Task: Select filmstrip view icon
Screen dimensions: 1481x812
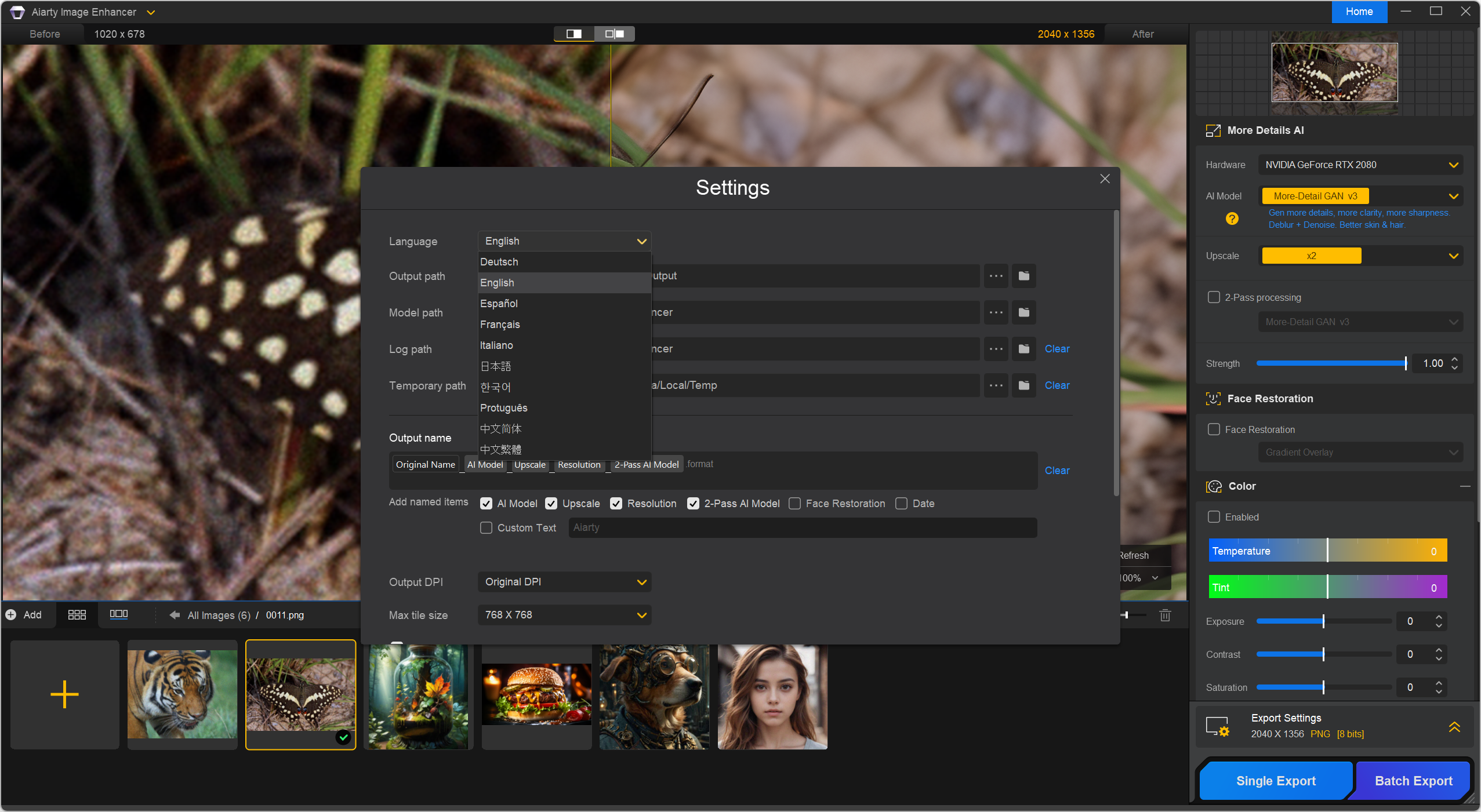Action: [x=118, y=615]
